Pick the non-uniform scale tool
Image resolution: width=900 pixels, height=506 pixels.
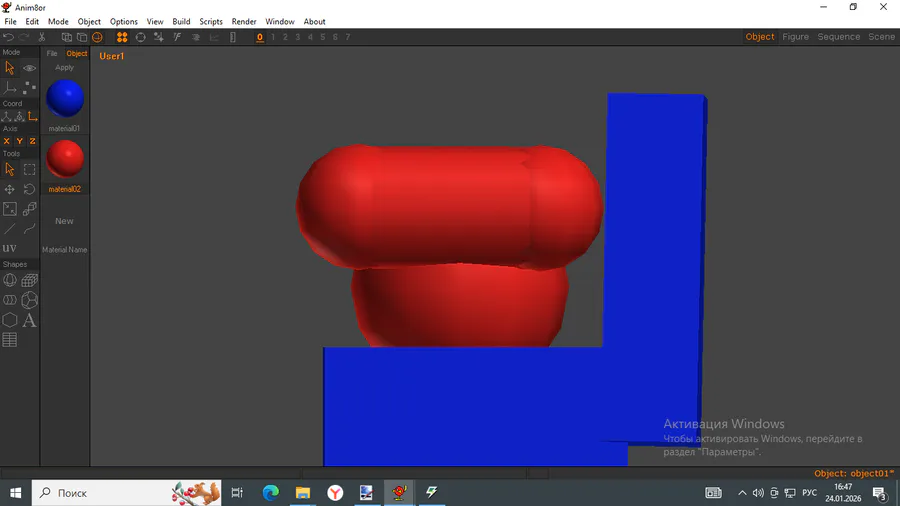click(10, 209)
